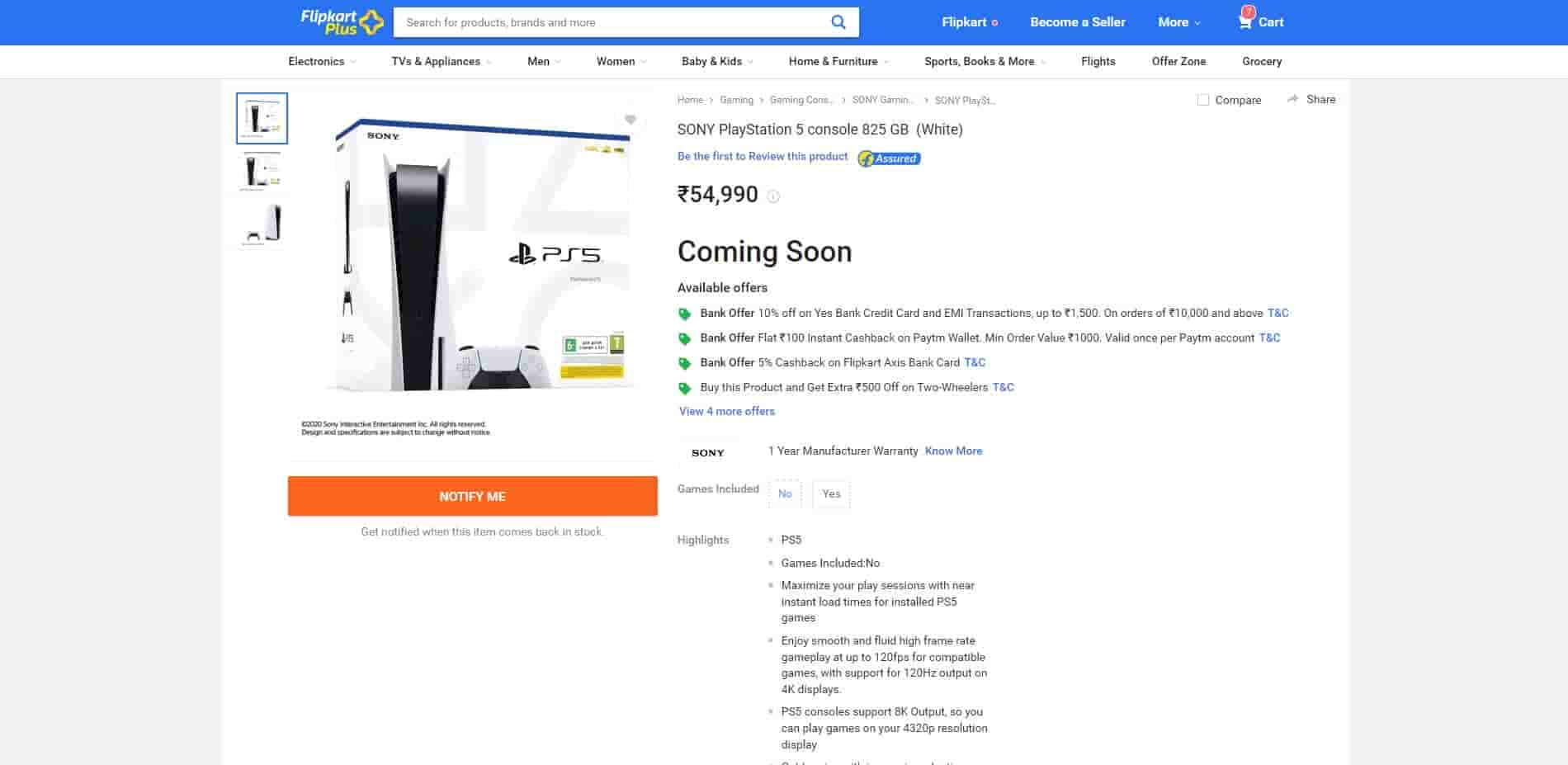
Task: Open the Offer Zone menu item
Action: [1178, 61]
